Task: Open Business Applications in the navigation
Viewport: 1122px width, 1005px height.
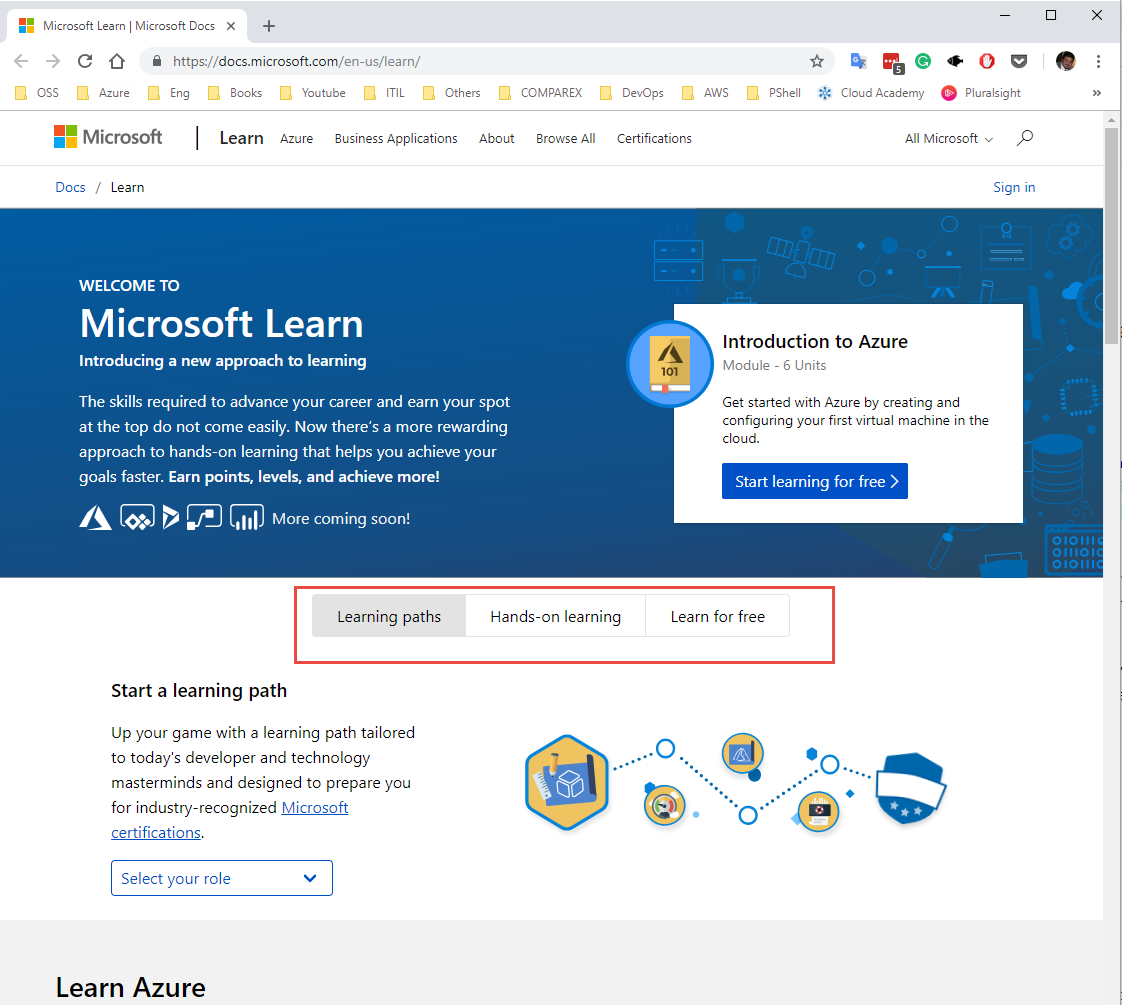Action: point(396,138)
